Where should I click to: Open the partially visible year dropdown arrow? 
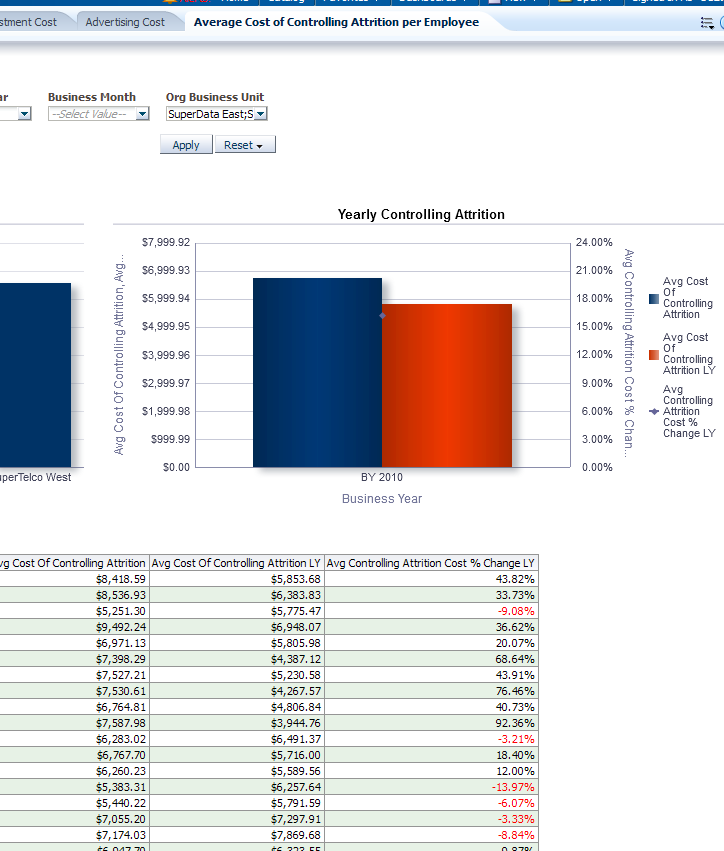[x=24, y=114]
